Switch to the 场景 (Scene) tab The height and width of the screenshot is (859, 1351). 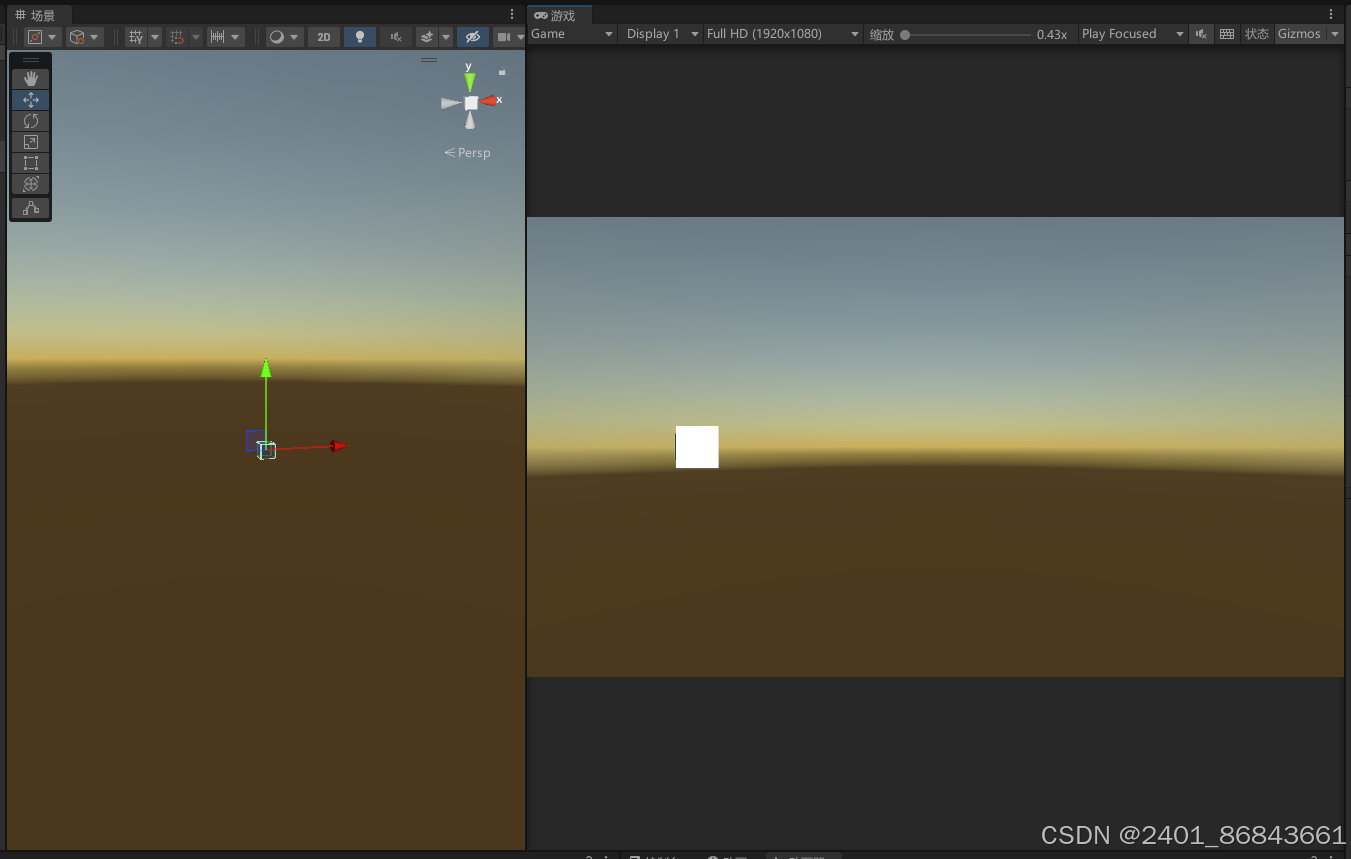coord(38,14)
